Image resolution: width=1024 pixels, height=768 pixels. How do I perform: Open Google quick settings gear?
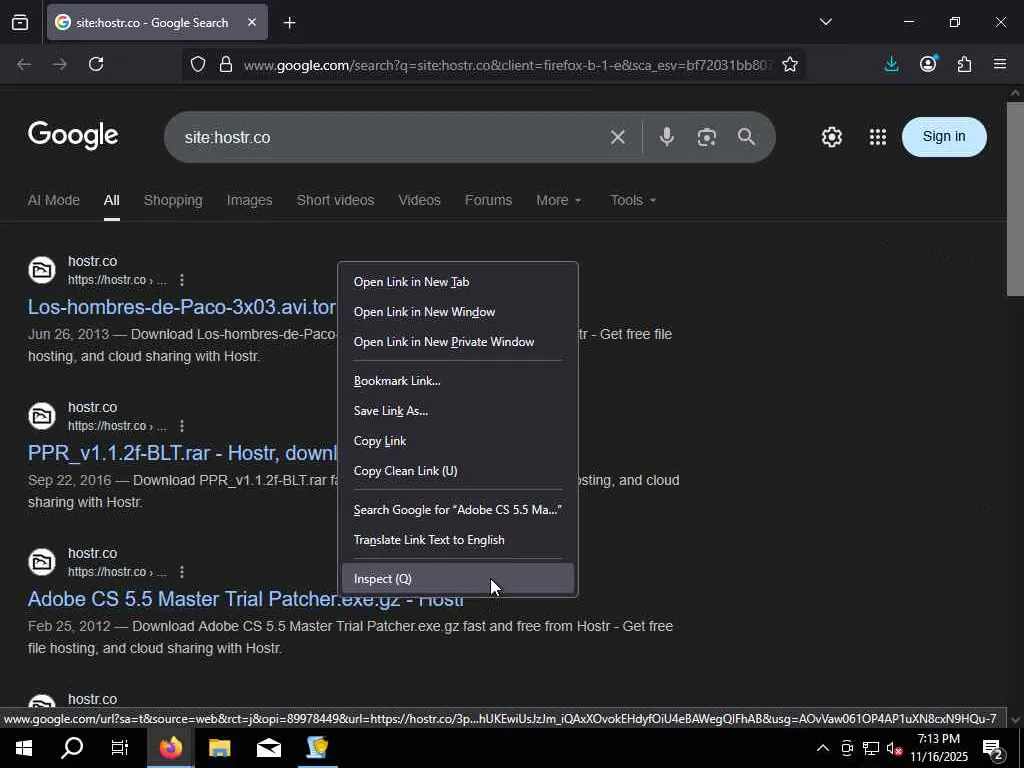(831, 137)
